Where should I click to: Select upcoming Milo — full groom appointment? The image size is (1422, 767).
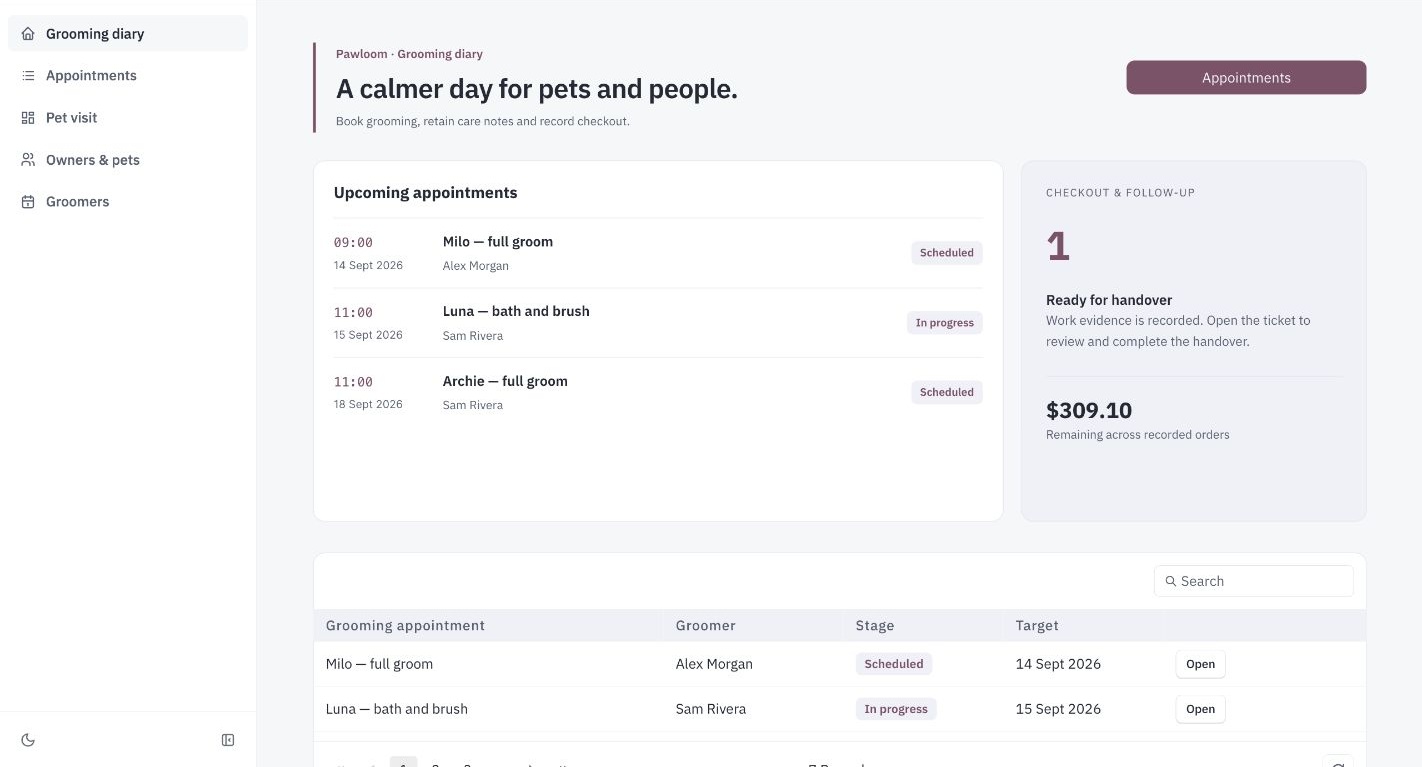coord(658,253)
